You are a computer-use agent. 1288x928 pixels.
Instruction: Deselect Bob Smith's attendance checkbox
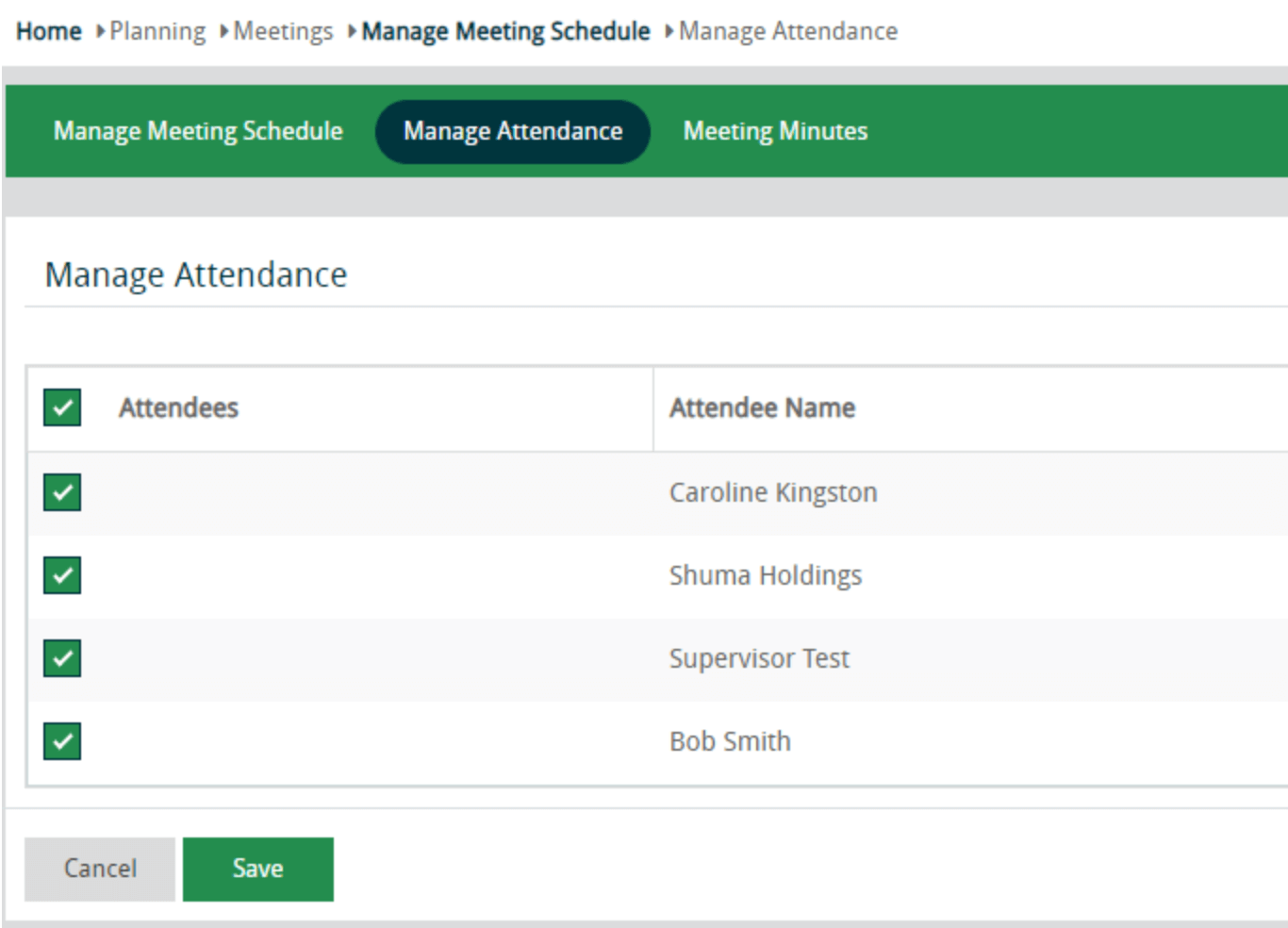(x=62, y=741)
